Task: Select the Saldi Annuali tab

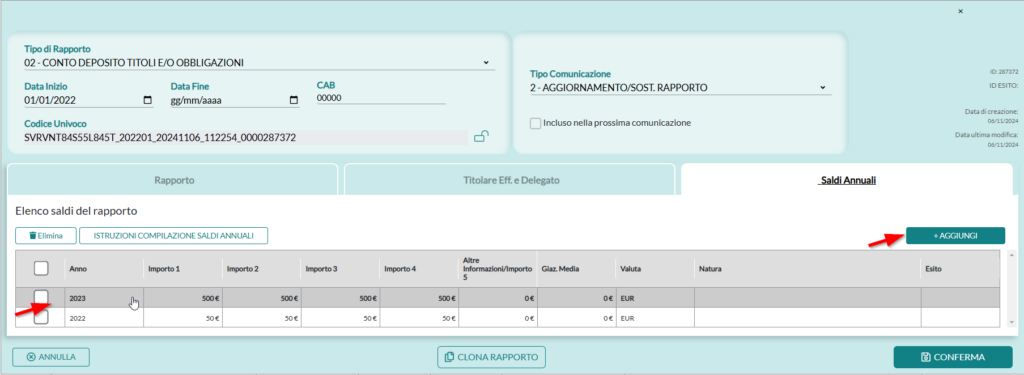Action: pos(846,179)
